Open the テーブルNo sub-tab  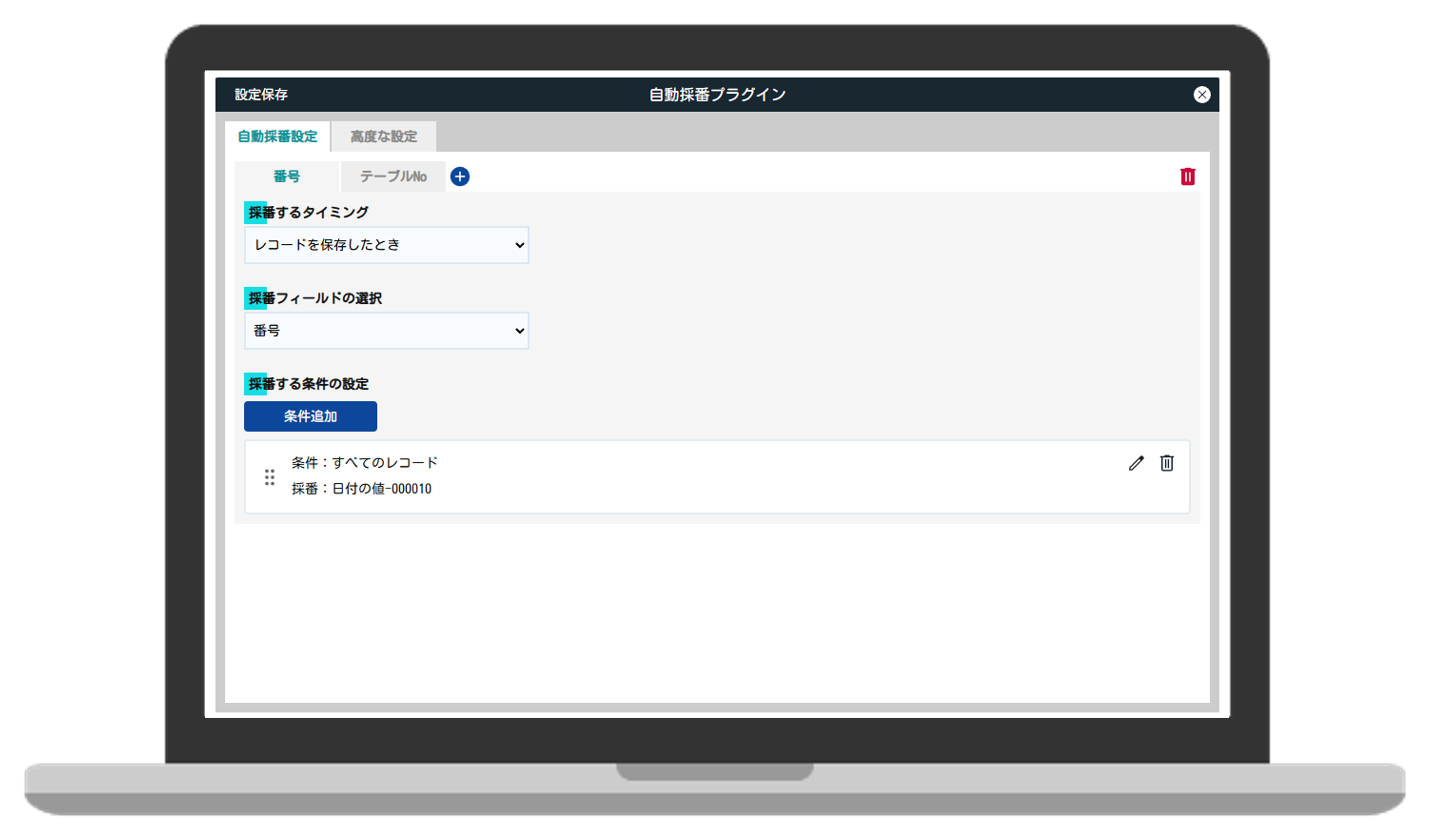point(393,177)
